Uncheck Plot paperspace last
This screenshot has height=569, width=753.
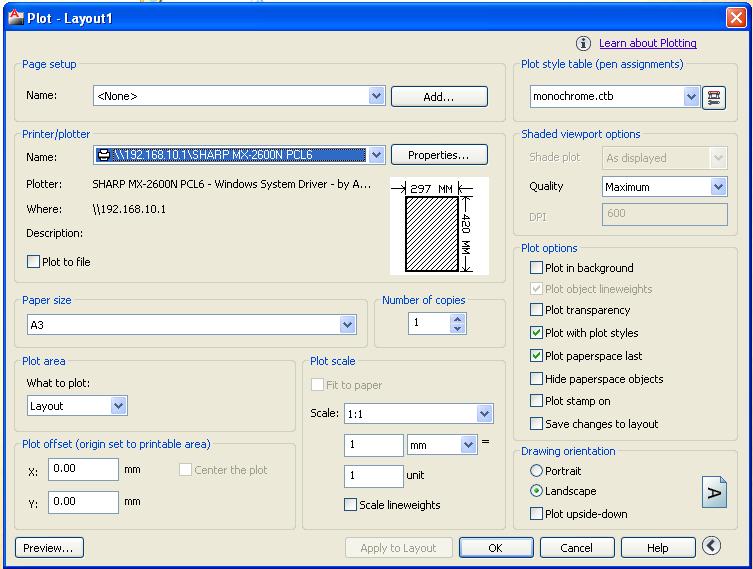coord(536,355)
